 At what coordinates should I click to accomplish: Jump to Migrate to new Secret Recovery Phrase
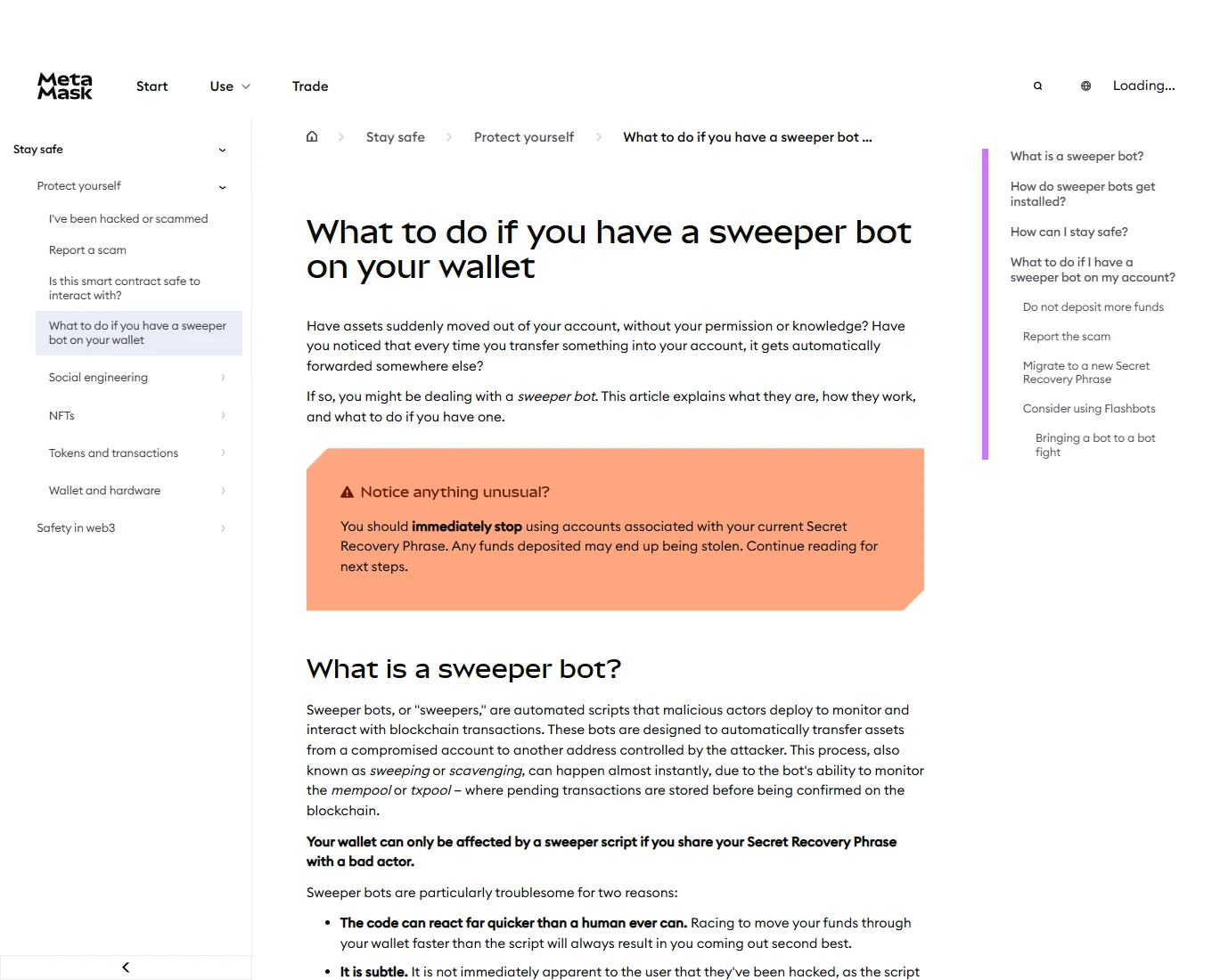click(x=1086, y=372)
